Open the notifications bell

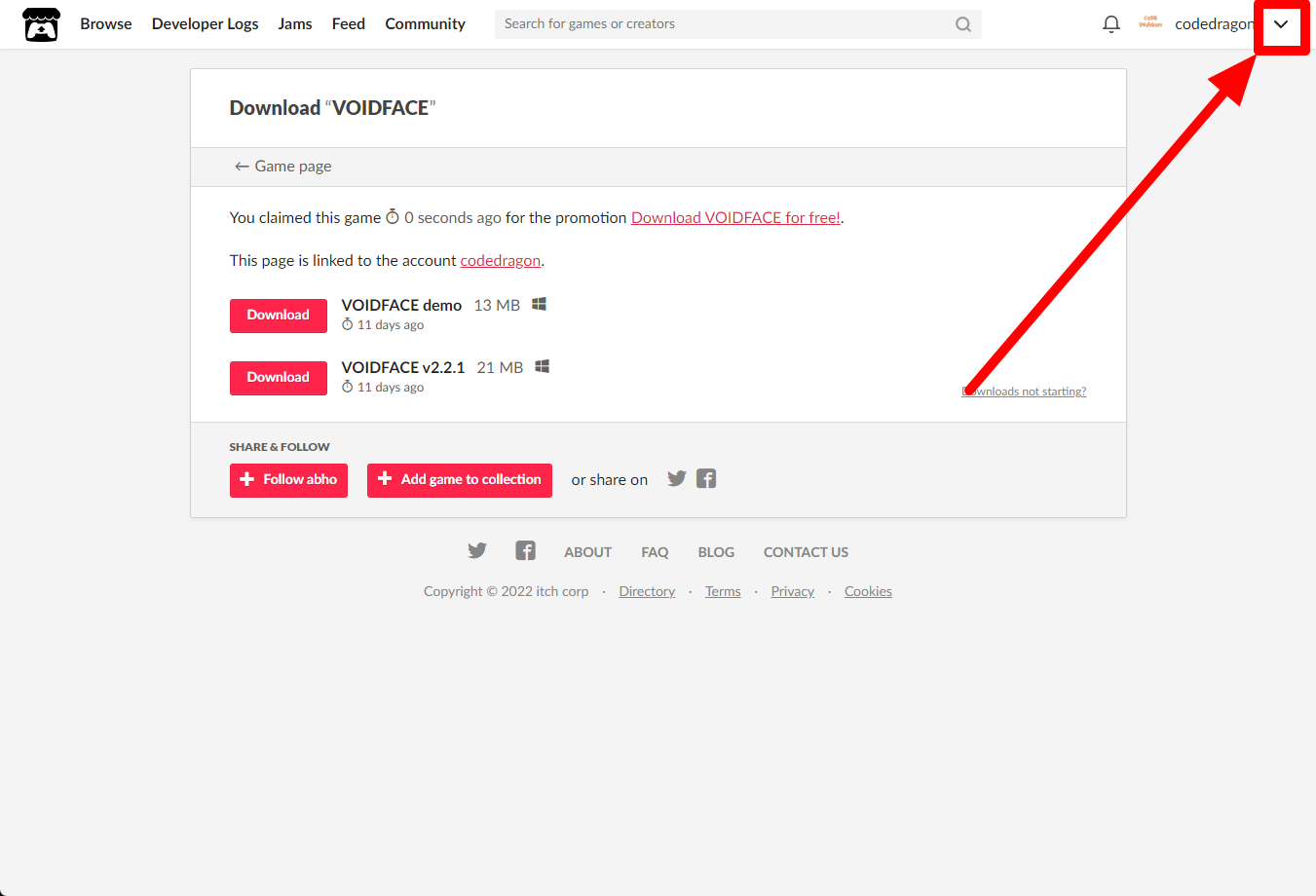point(1110,24)
